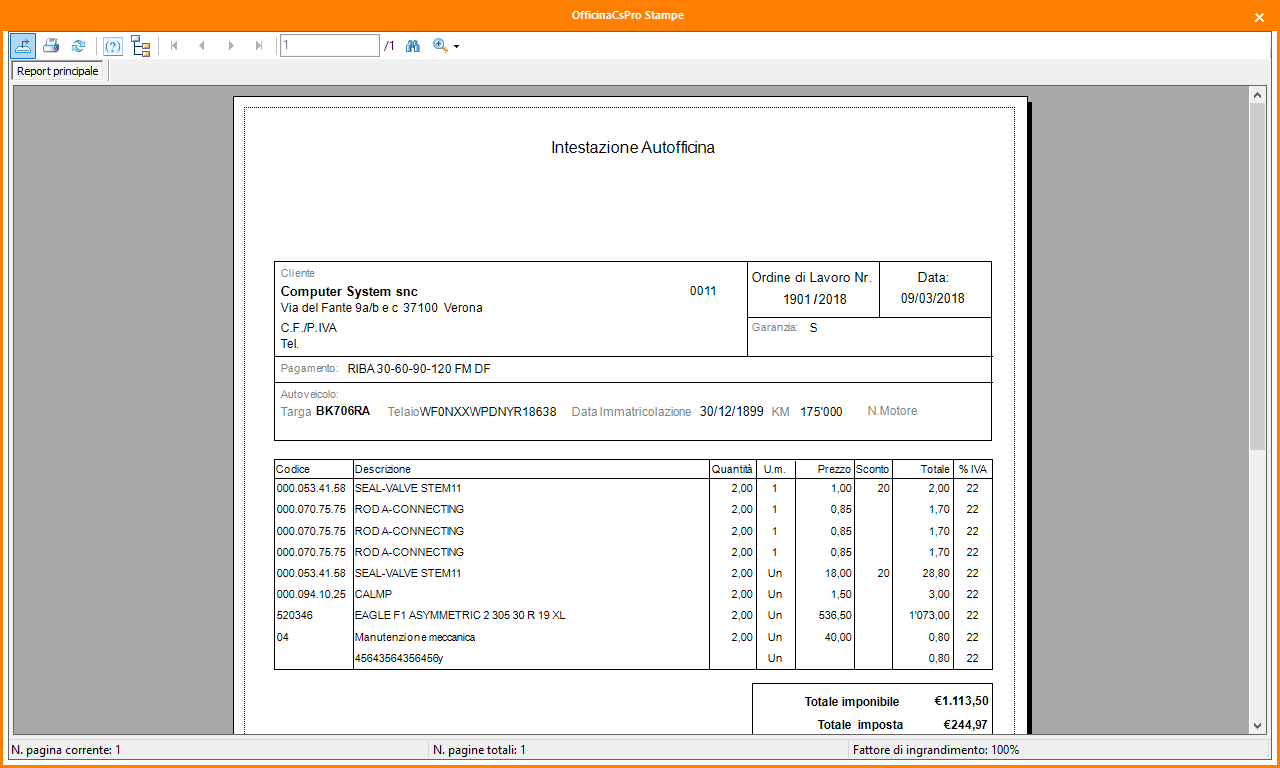Go to previous page arrow
This screenshot has height=768, width=1280.
click(x=202, y=46)
